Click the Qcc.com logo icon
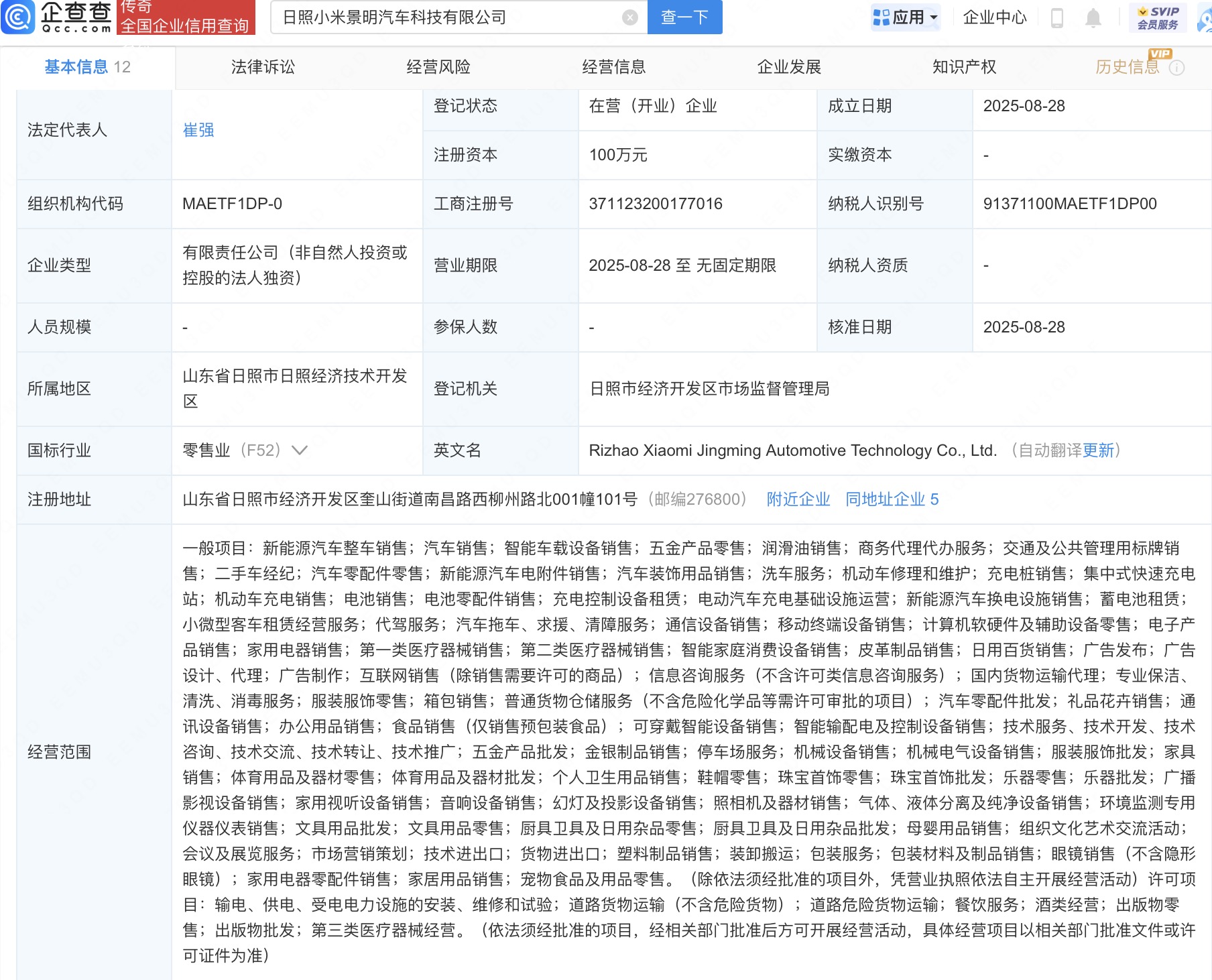Screen dimensions: 1212x980 click(18, 17)
